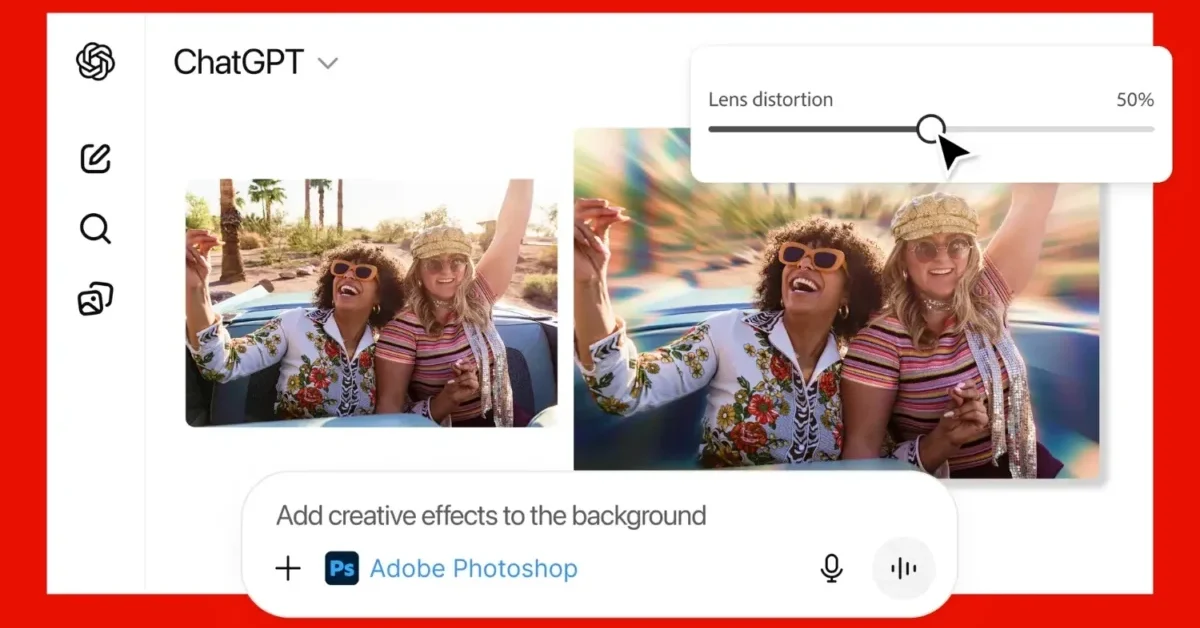
Task: Open the Lens distortion adjustment panel
Action: pyautogui.click(x=930, y=113)
